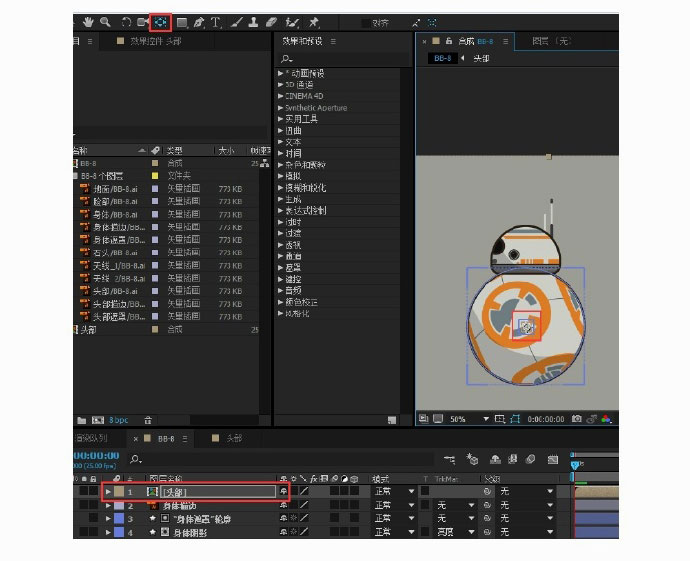Screen dimensions: 690x561
Task: Click the 8 bpc color depth button
Action: coord(118,420)
